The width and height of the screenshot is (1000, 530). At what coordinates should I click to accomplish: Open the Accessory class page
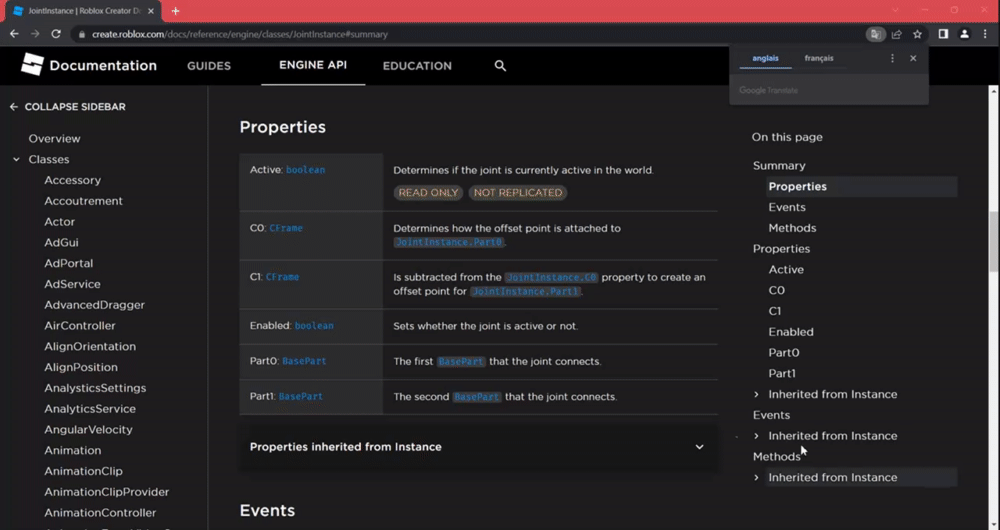73,180
